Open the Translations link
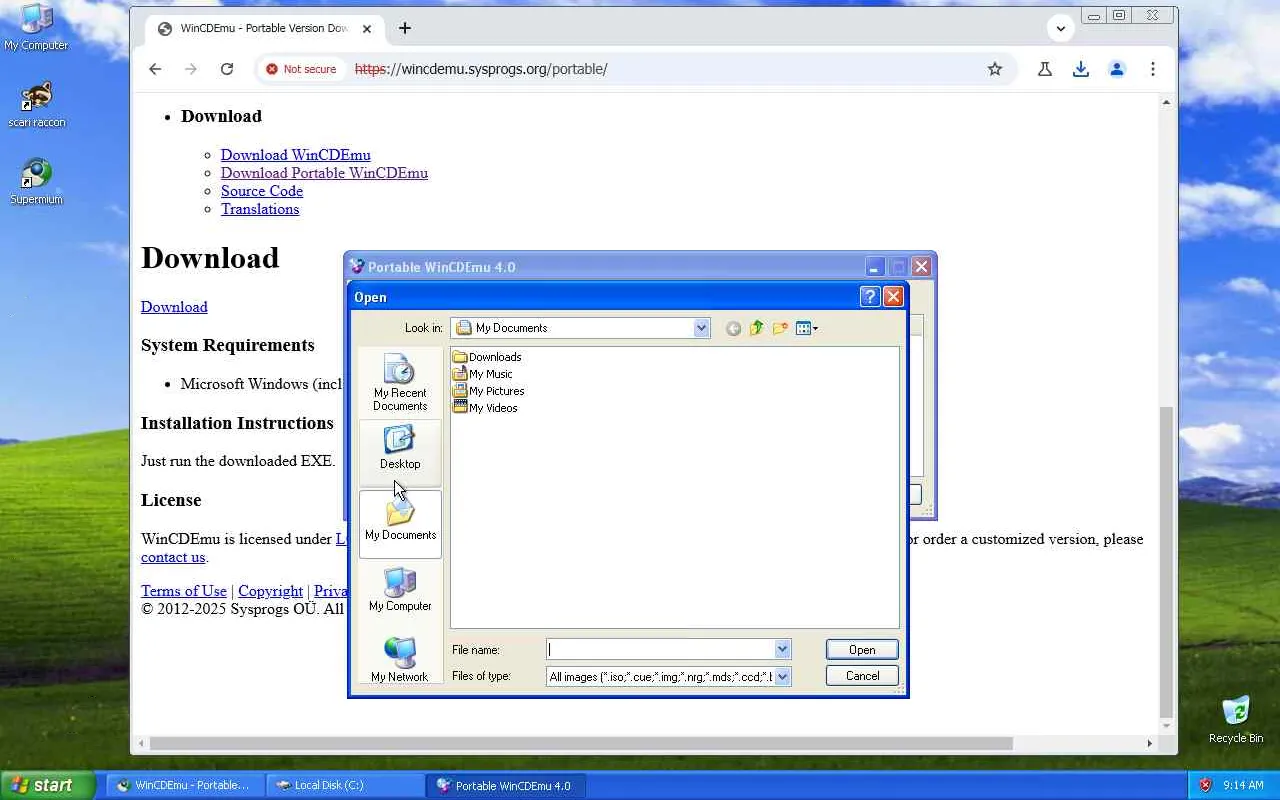This screenshot has height=800, width=1280. 260,209
